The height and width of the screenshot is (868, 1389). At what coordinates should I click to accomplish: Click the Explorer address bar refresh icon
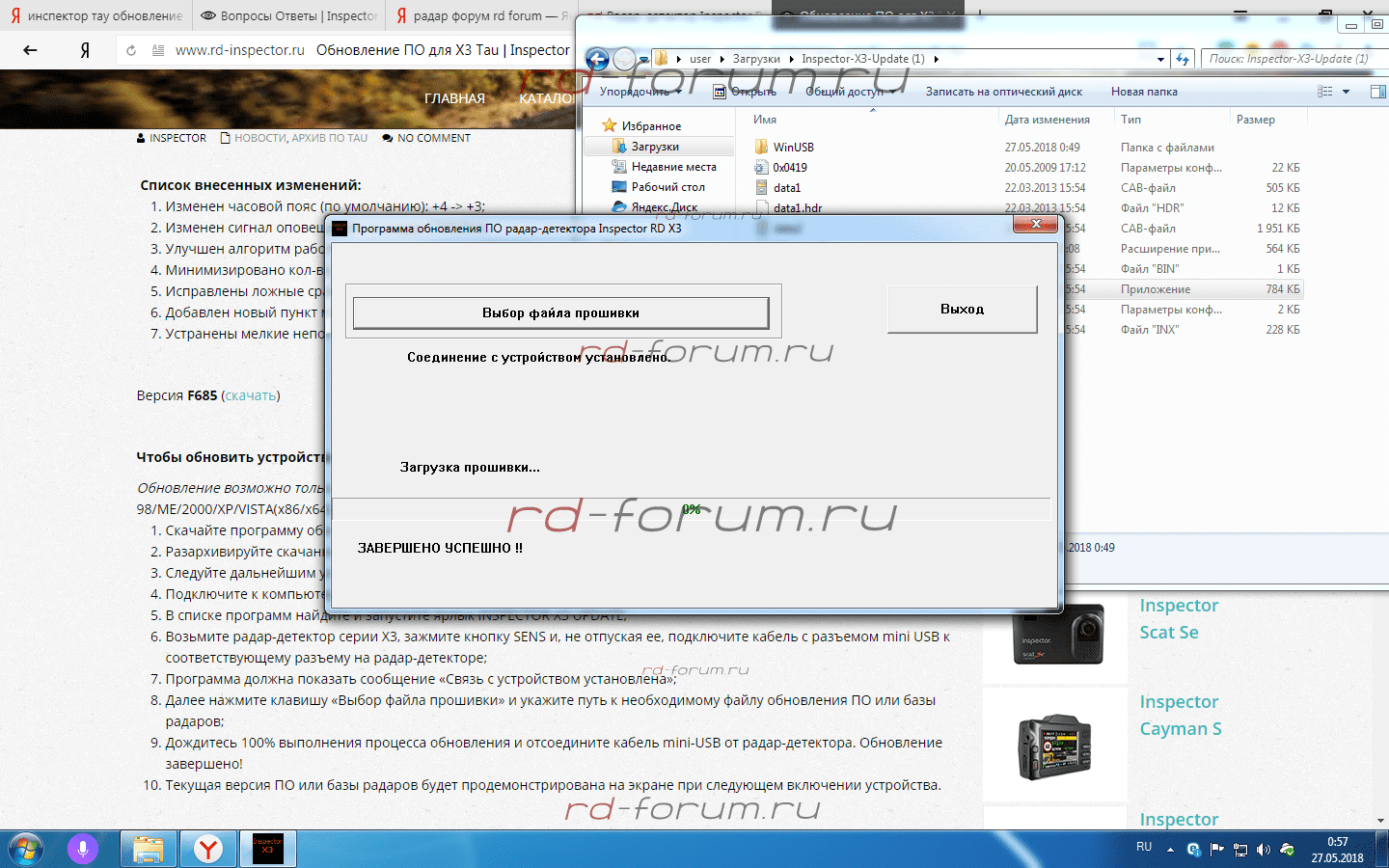(x=1183, y=59)
